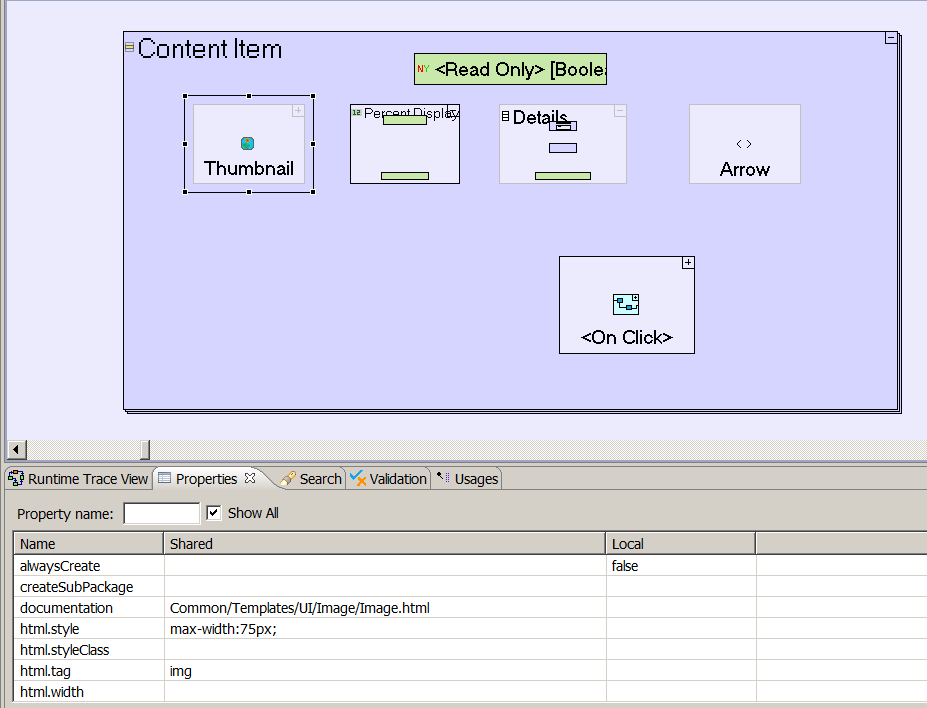Collapse the Details box with minus button
The width and height of the screenshot is (927, 708).
[620, 111]
